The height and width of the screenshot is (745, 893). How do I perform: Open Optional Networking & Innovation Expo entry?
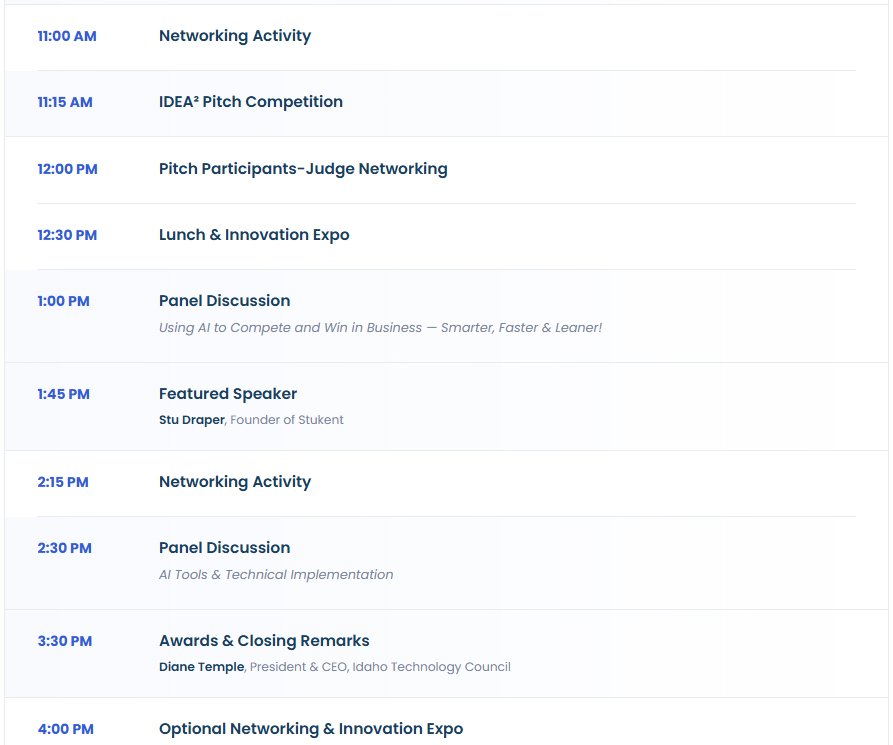(311, 729)
